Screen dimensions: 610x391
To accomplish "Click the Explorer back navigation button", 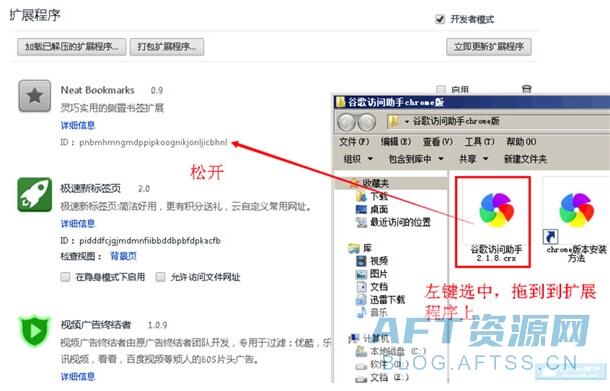I will (x=346, y=122).
